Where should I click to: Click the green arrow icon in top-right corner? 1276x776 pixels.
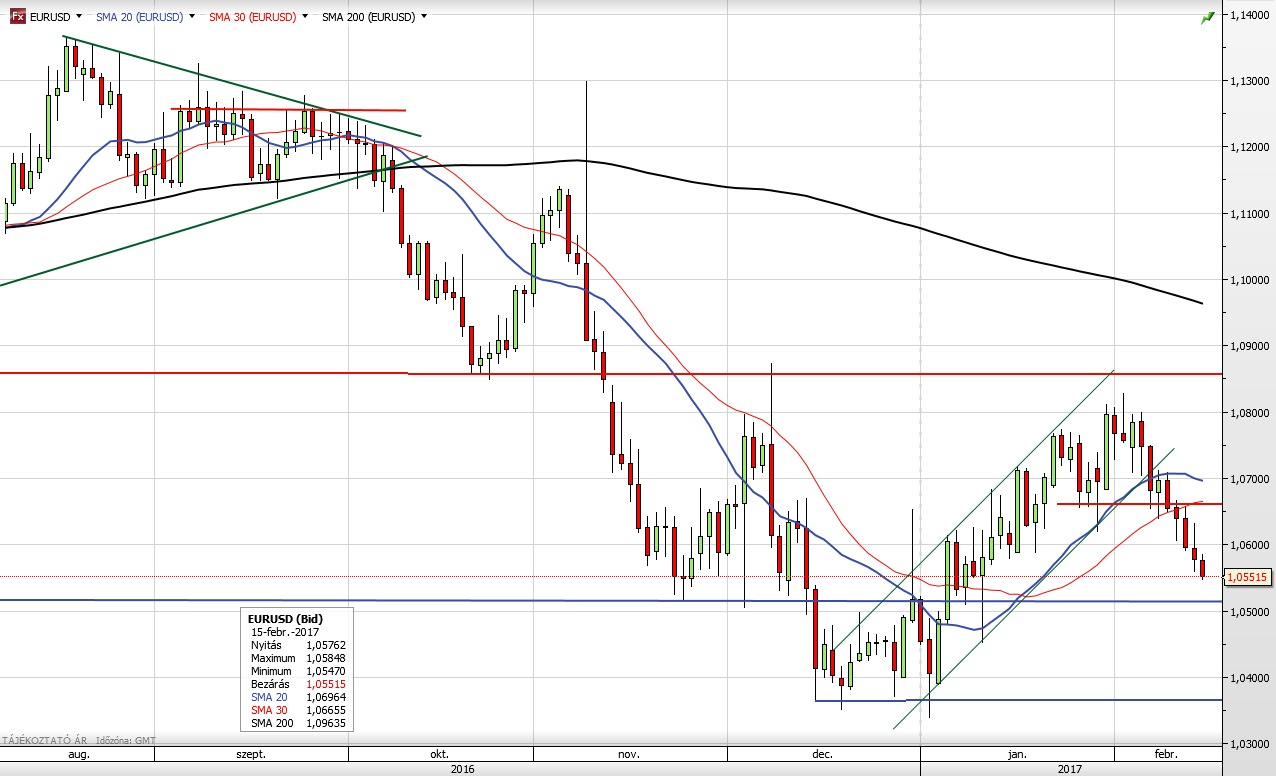pos(1208,17)
